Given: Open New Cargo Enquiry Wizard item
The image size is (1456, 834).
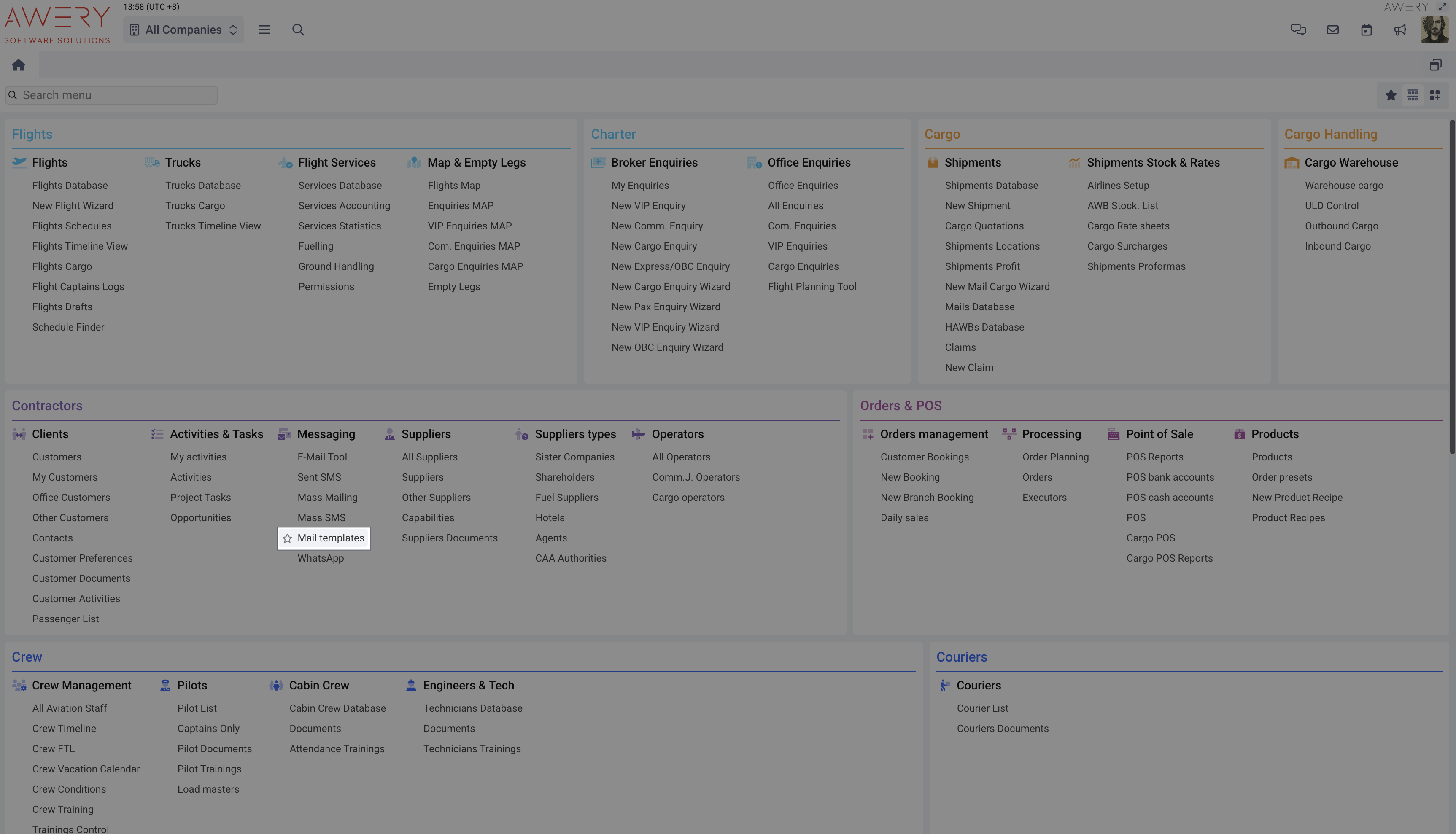Looking at the screenshot, I should click(x=670, y=287).
